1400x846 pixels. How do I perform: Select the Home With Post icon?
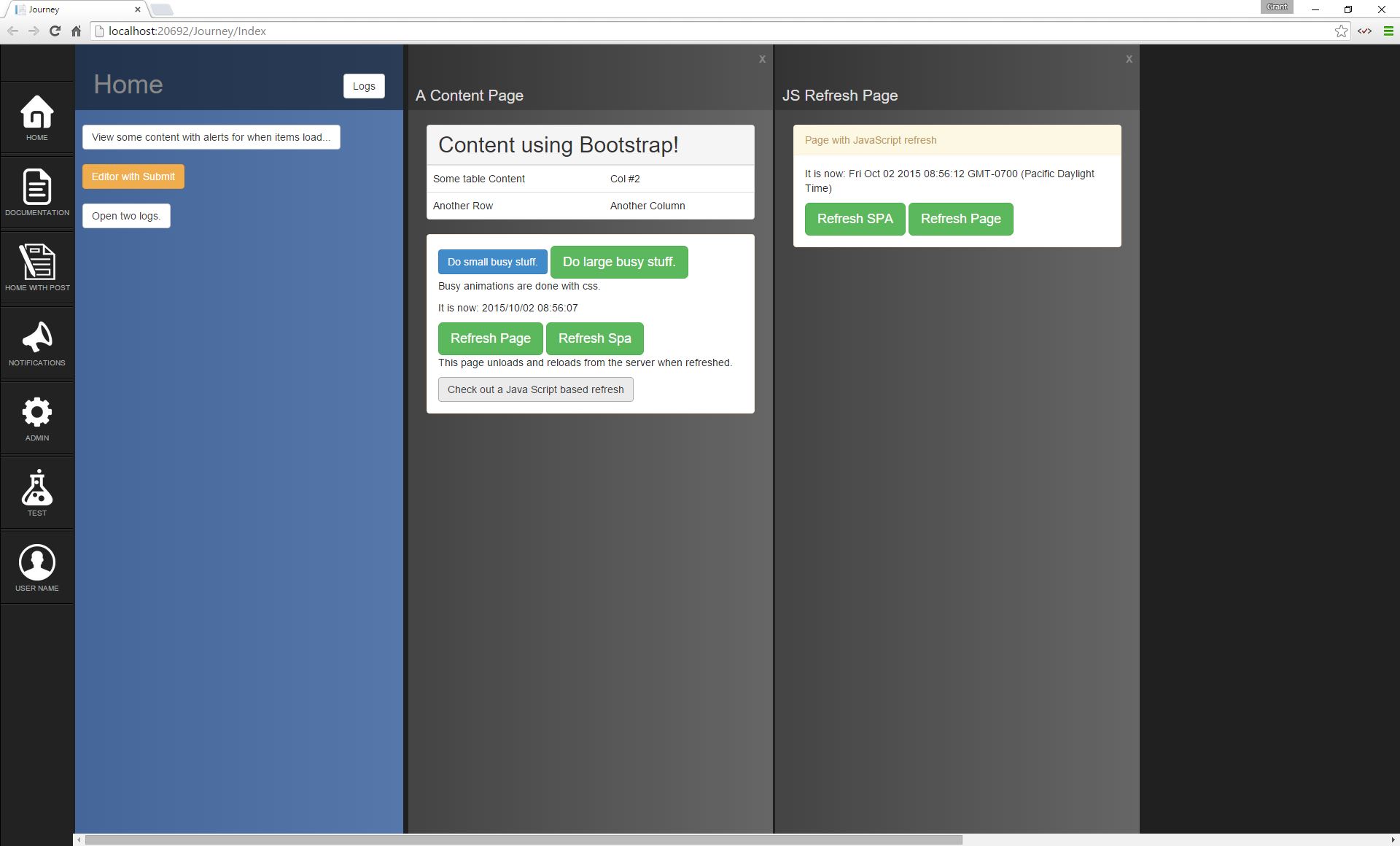pyautogui.click(x=36, y=267)
